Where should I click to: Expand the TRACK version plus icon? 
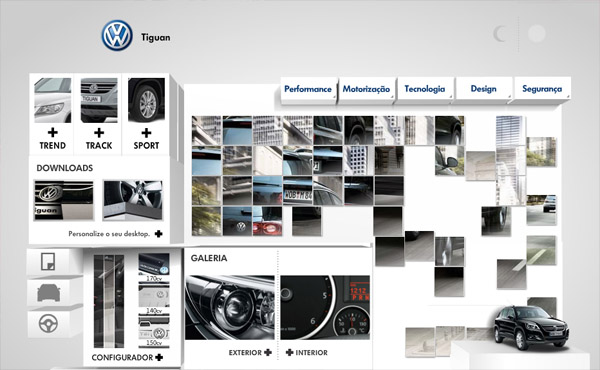(x=99, y=132)
